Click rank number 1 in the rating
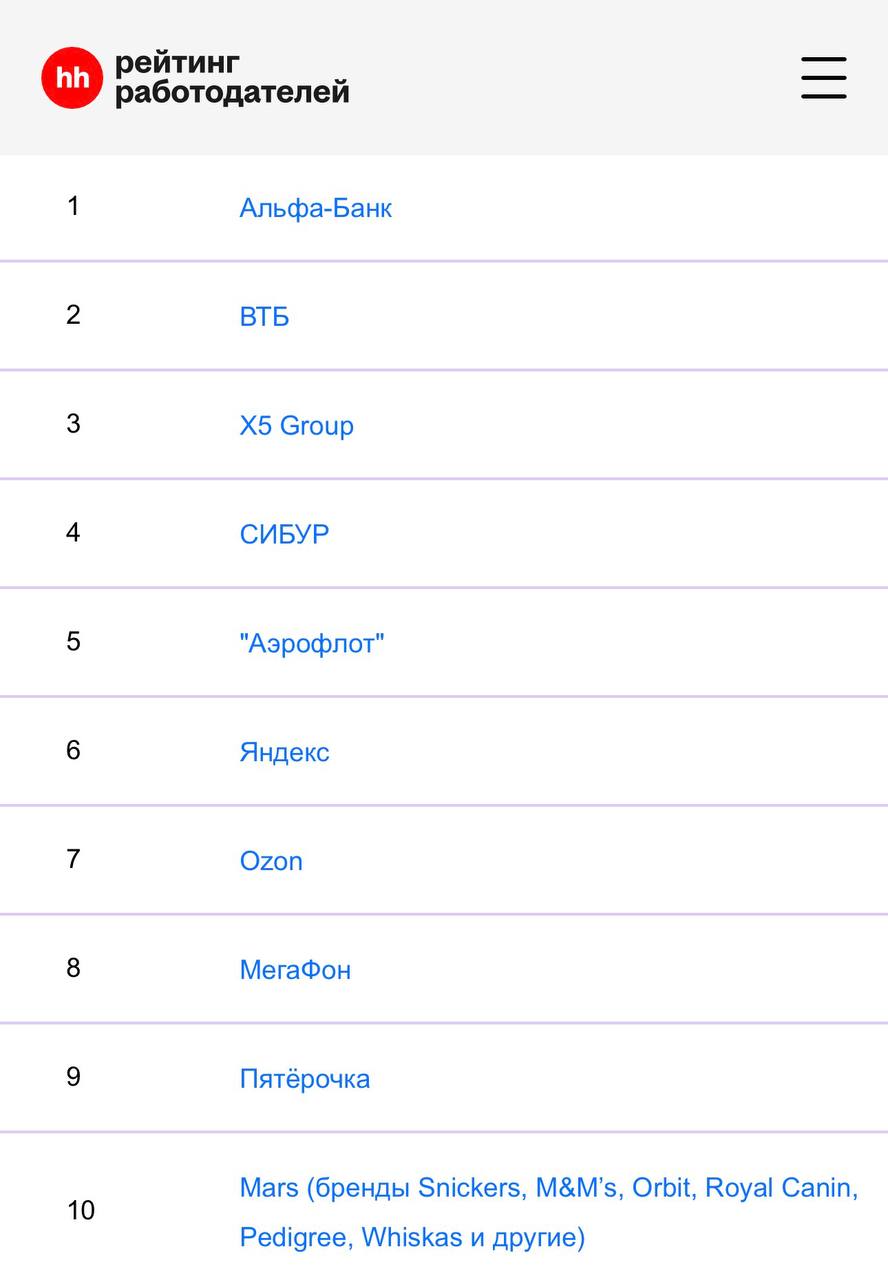 [73, 206]
